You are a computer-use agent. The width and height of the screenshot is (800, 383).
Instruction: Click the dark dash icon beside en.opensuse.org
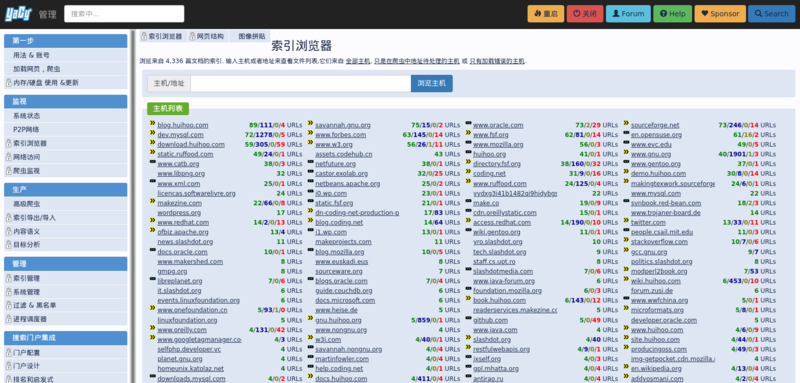pyautogui.click(x=626, y=133)
